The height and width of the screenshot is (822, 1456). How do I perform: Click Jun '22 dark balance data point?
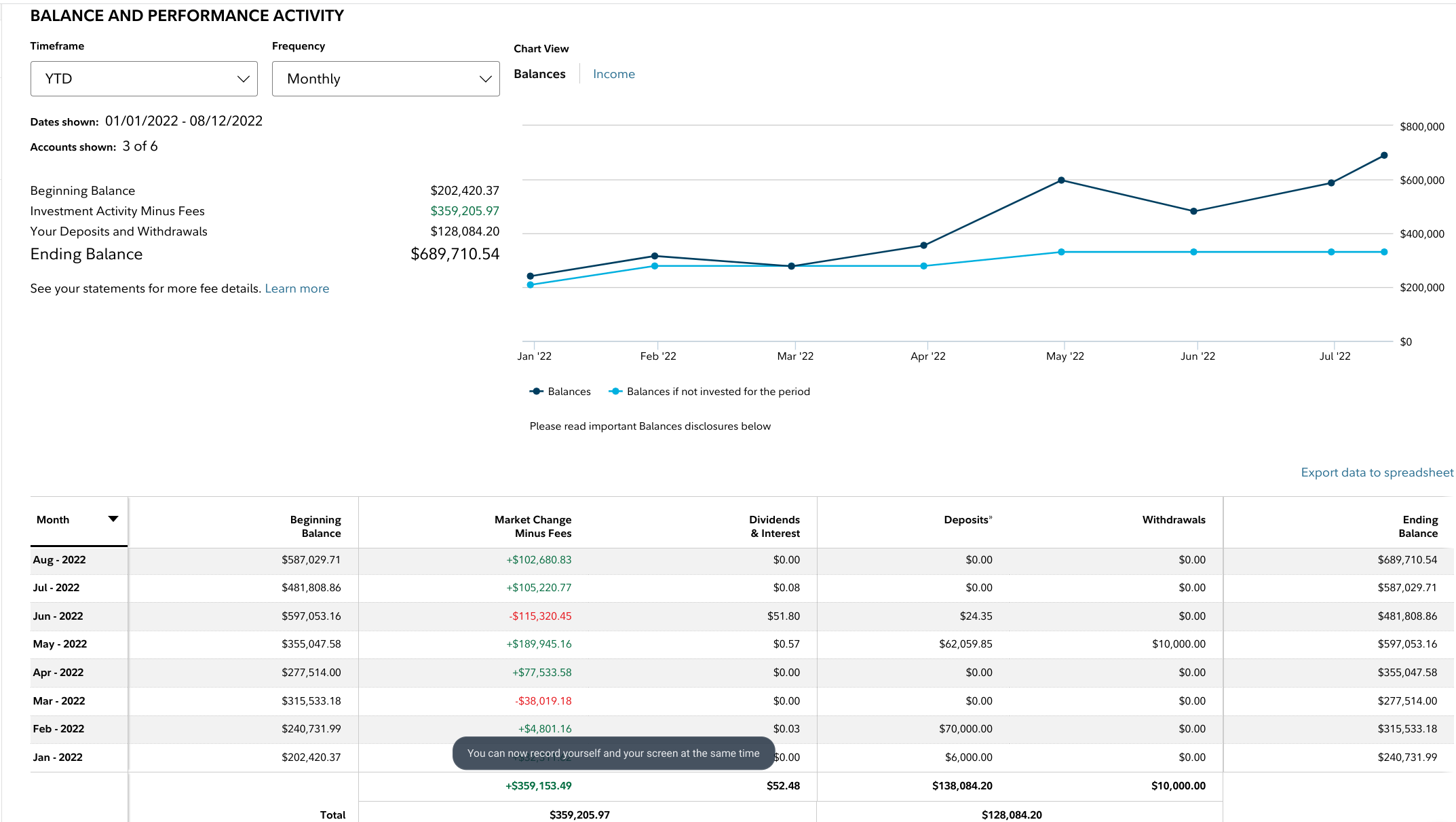[x=1193, y=211]
